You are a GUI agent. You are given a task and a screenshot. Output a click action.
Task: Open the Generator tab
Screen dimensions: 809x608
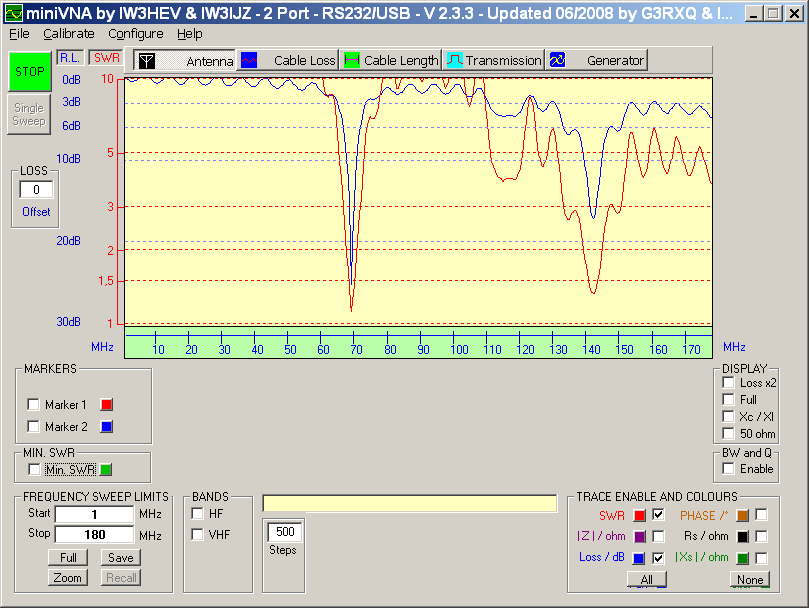(x=596, y=60)
